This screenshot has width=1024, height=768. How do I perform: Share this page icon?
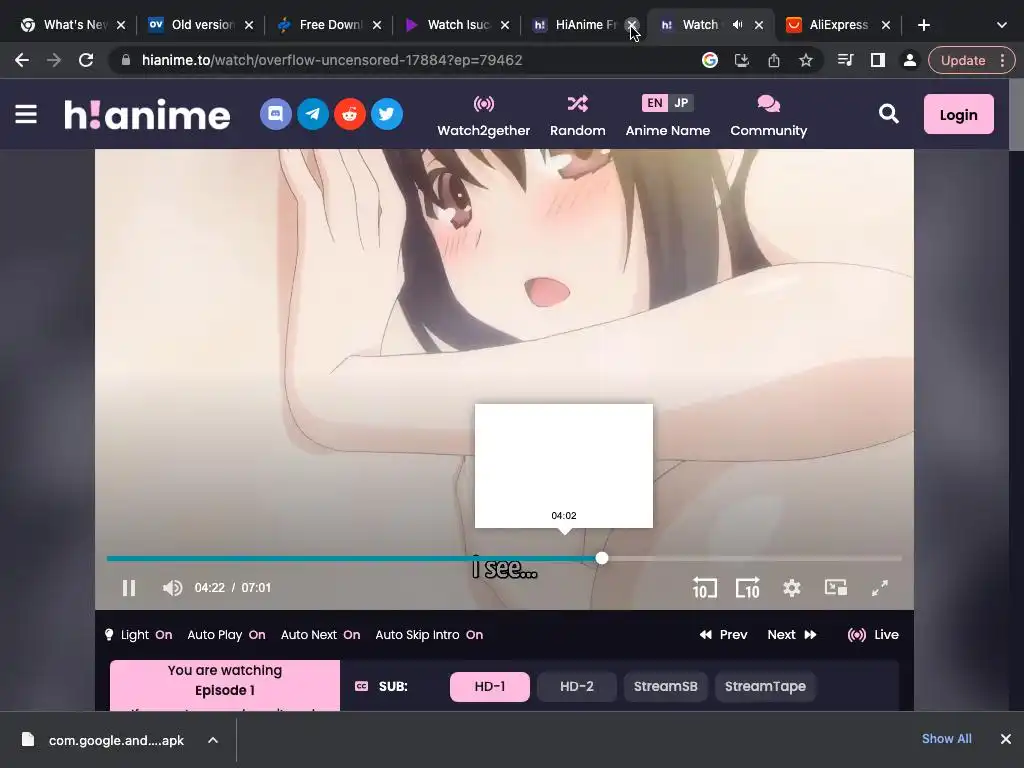coord(774,60)
